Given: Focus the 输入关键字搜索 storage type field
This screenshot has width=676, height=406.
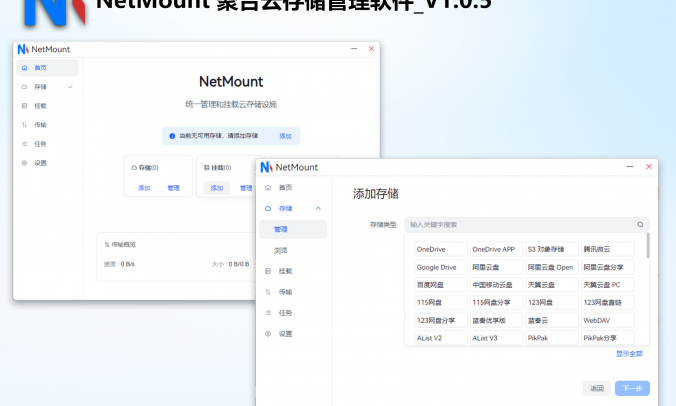Looking at the screenshot, I should coord(526,225).
